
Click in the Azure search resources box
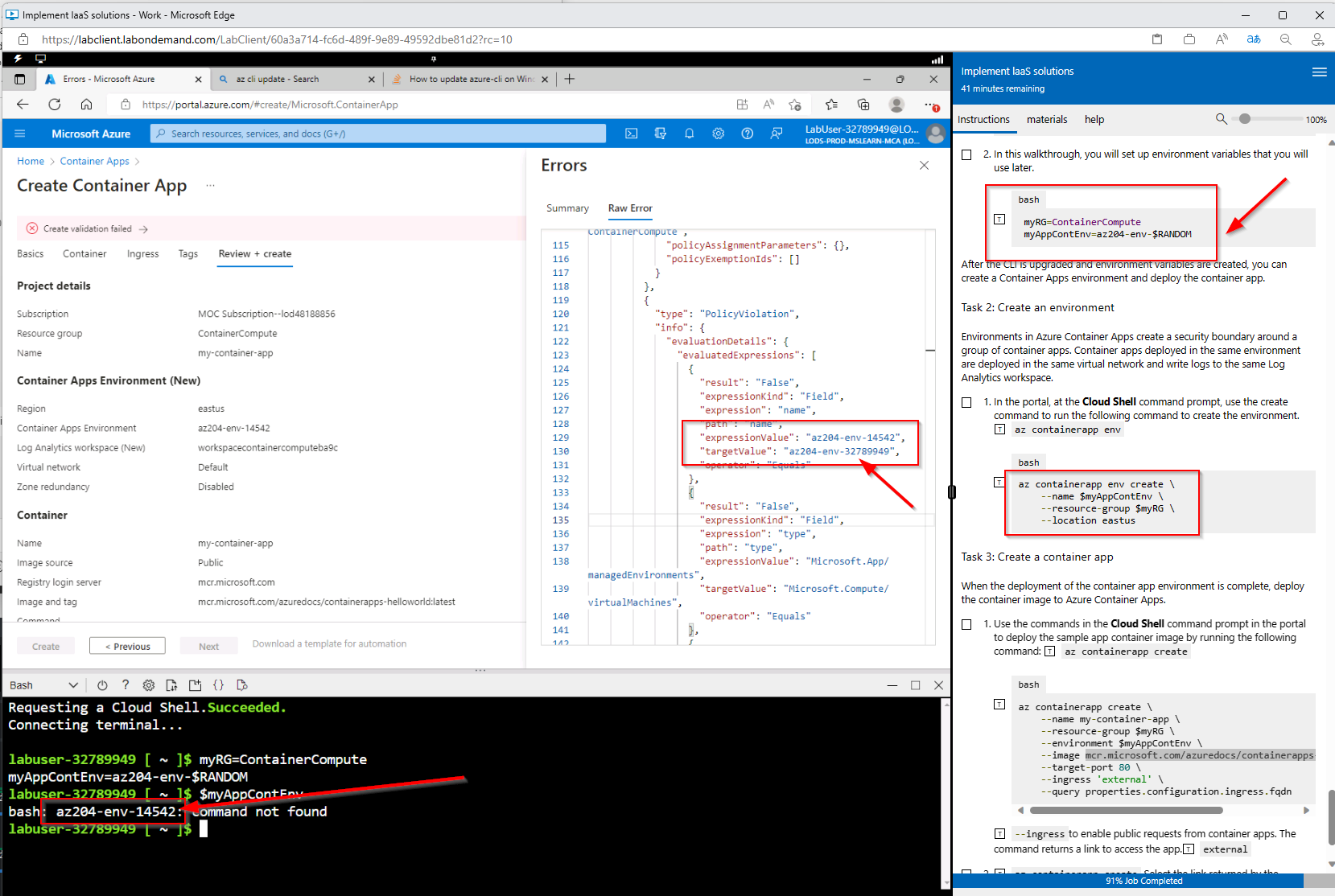(377, 134)
